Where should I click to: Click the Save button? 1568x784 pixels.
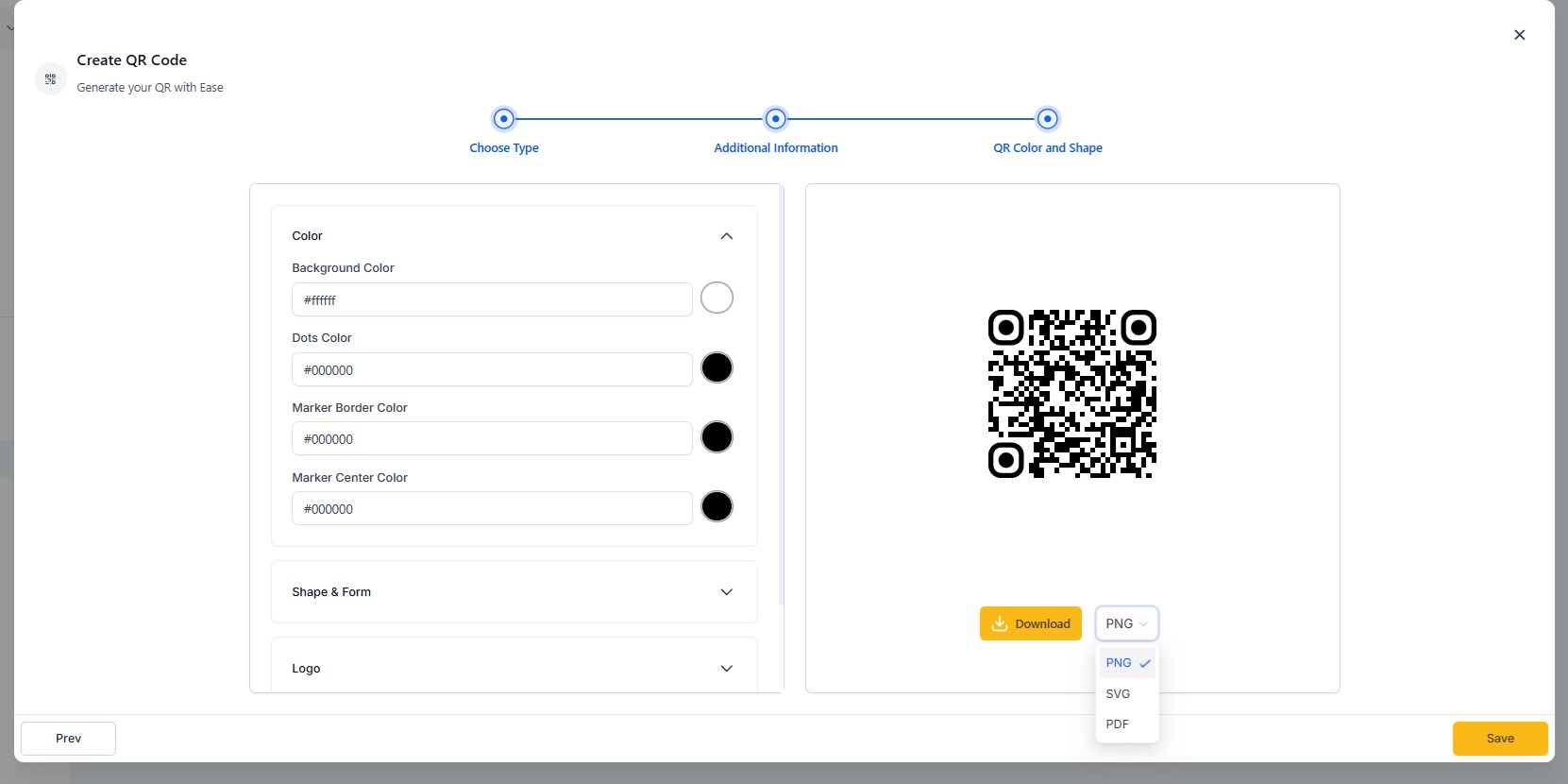1500,739
